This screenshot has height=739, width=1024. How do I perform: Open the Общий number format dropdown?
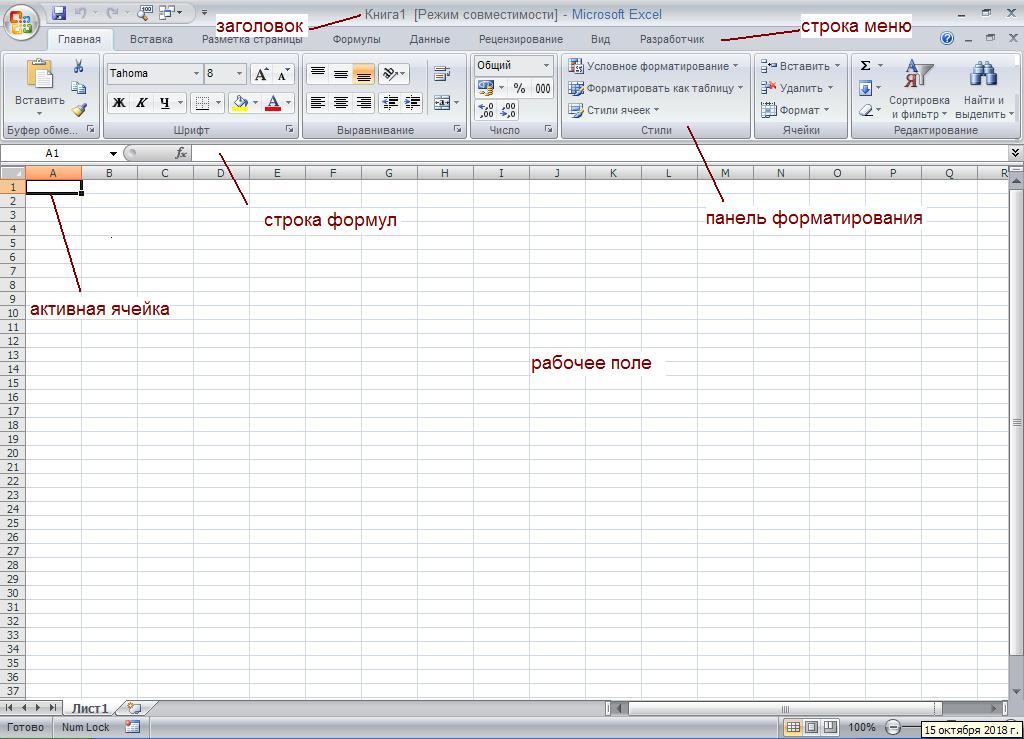(x=546, y=65)
